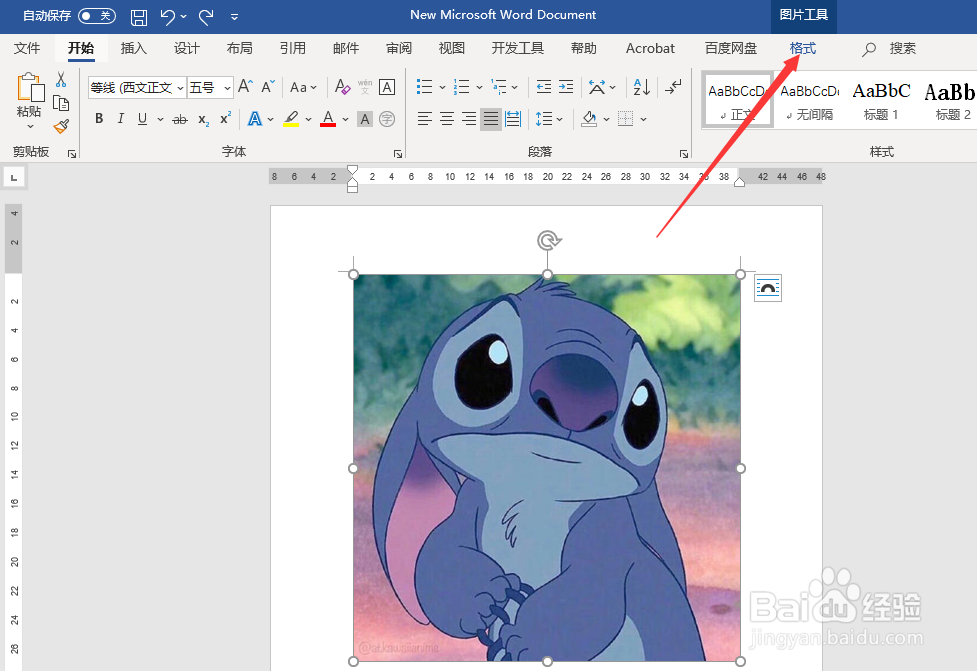The height and width of the screenshot is (671, 977).
Task: Toggle the AutoSave switch
Action: [97, 16]
